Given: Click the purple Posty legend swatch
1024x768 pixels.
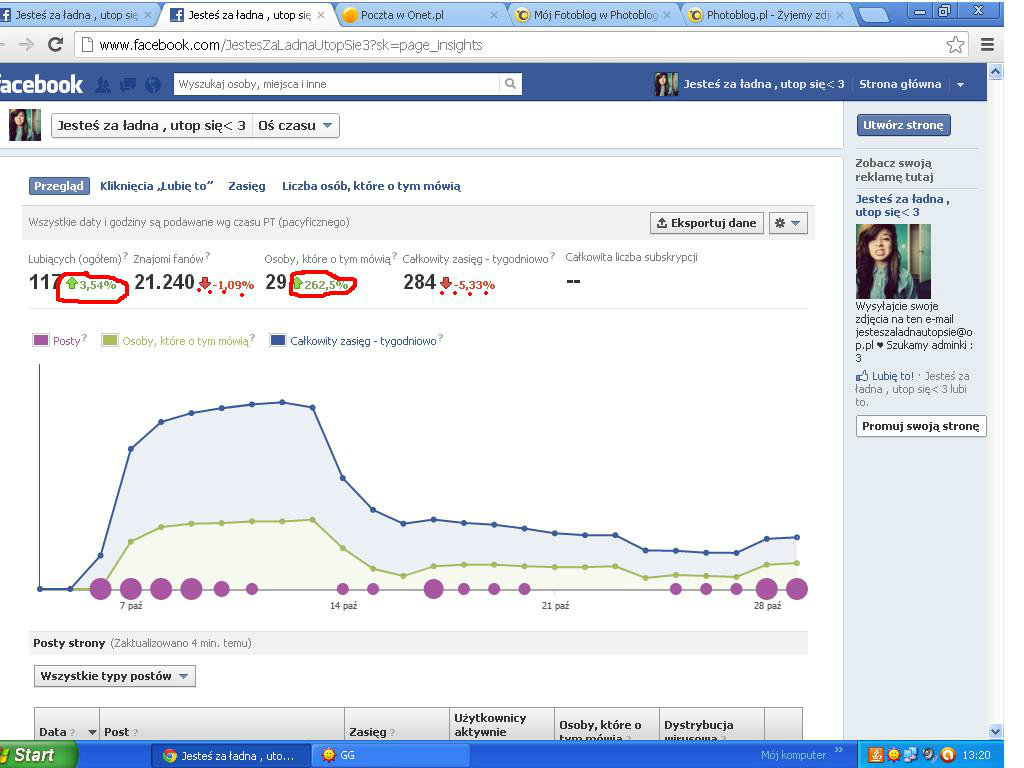Looking at the screenshot, I should (40, 340).
